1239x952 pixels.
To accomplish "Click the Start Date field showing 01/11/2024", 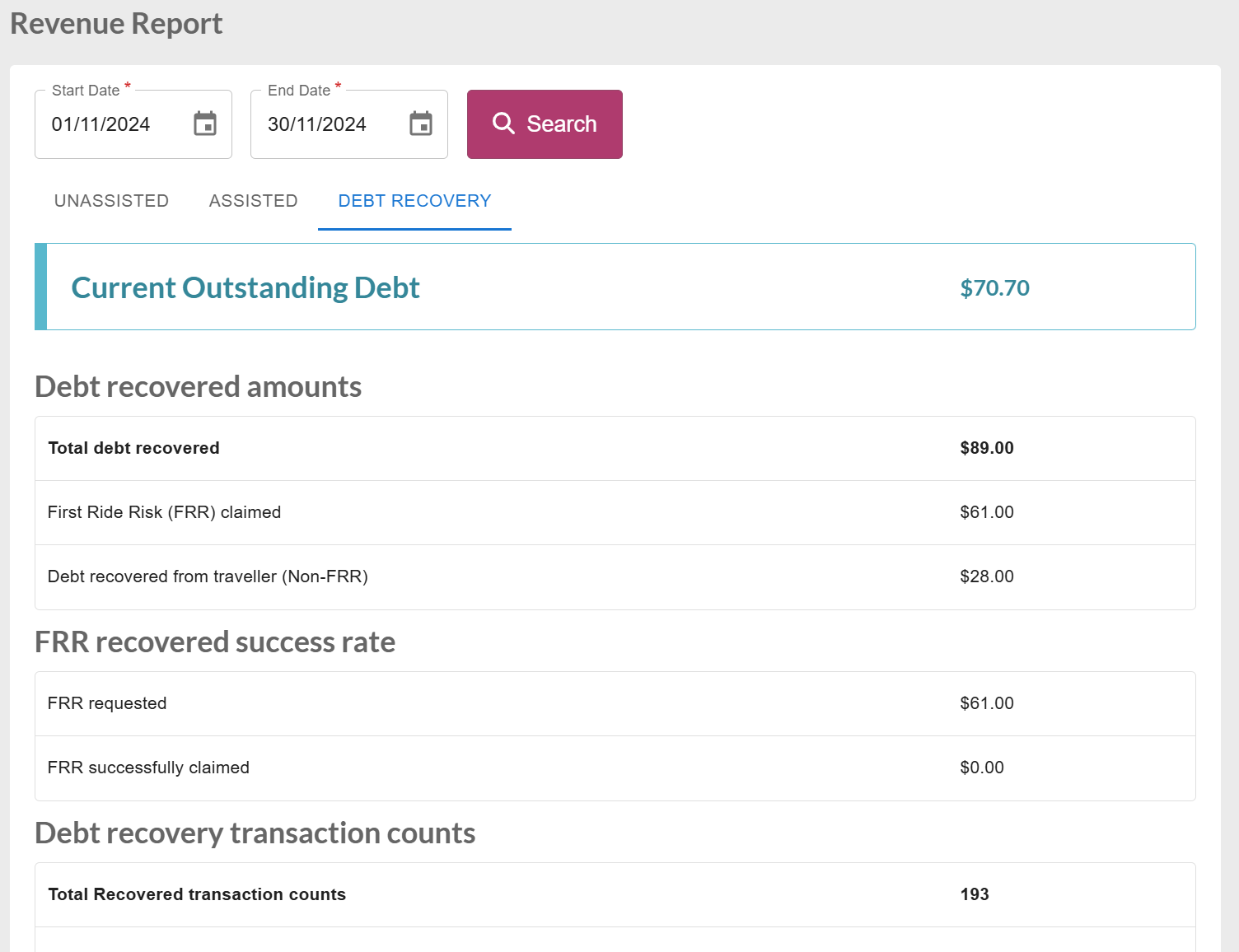I will click(x=133, y=124).
